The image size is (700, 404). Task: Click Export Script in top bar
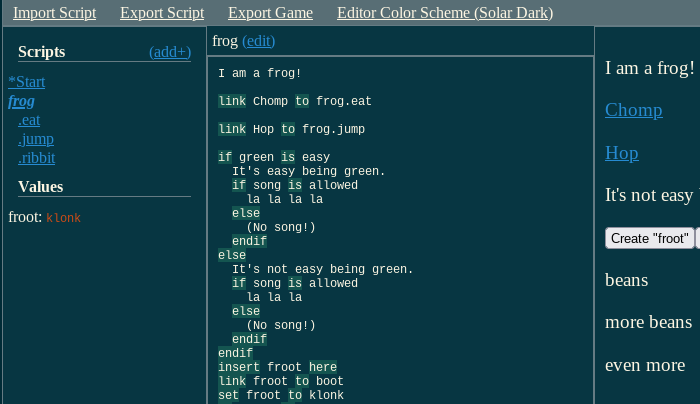click(162, 13)
